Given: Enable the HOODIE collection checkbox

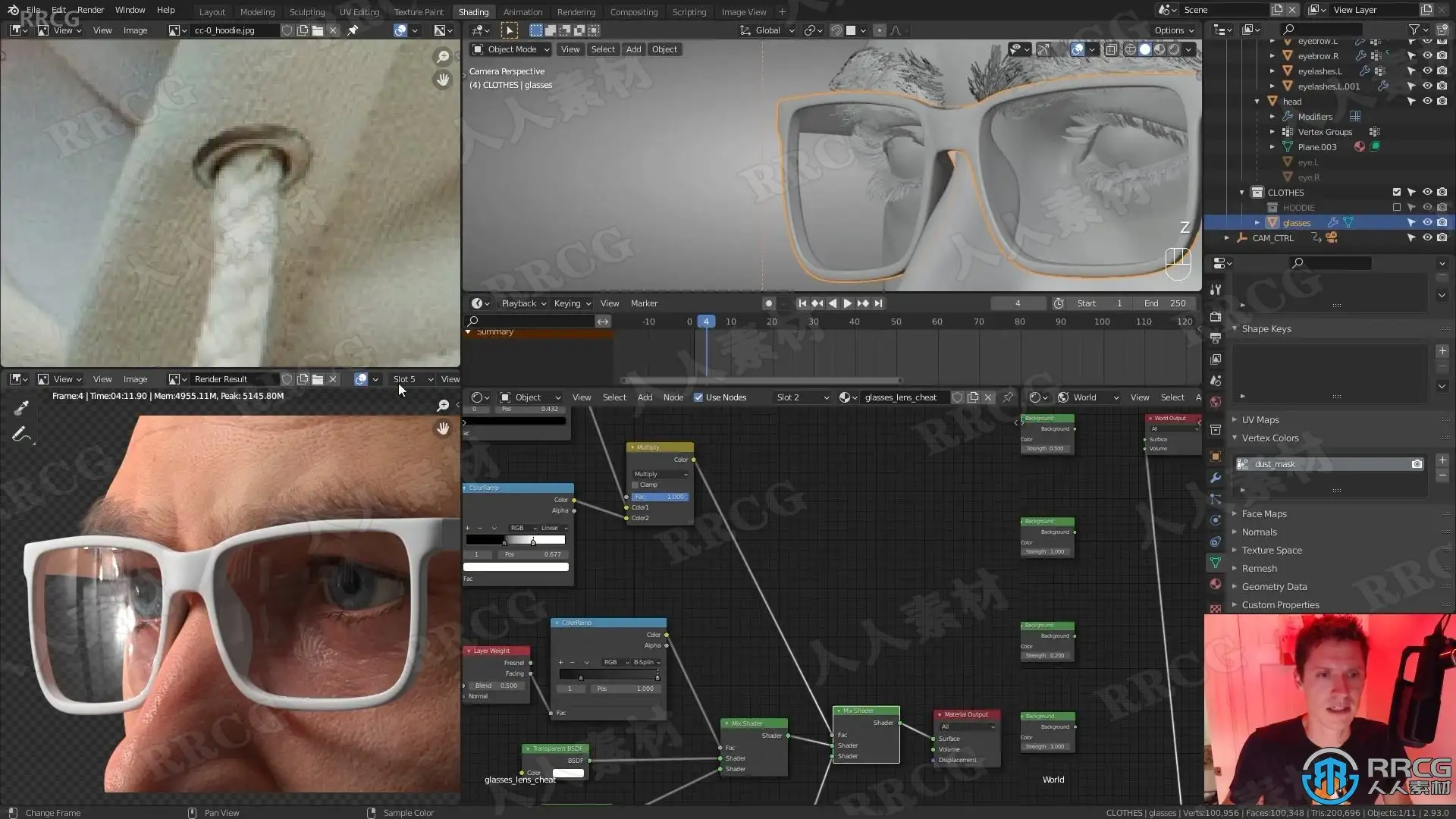Looking at the screenshot, I should [x=1397, y=208].
